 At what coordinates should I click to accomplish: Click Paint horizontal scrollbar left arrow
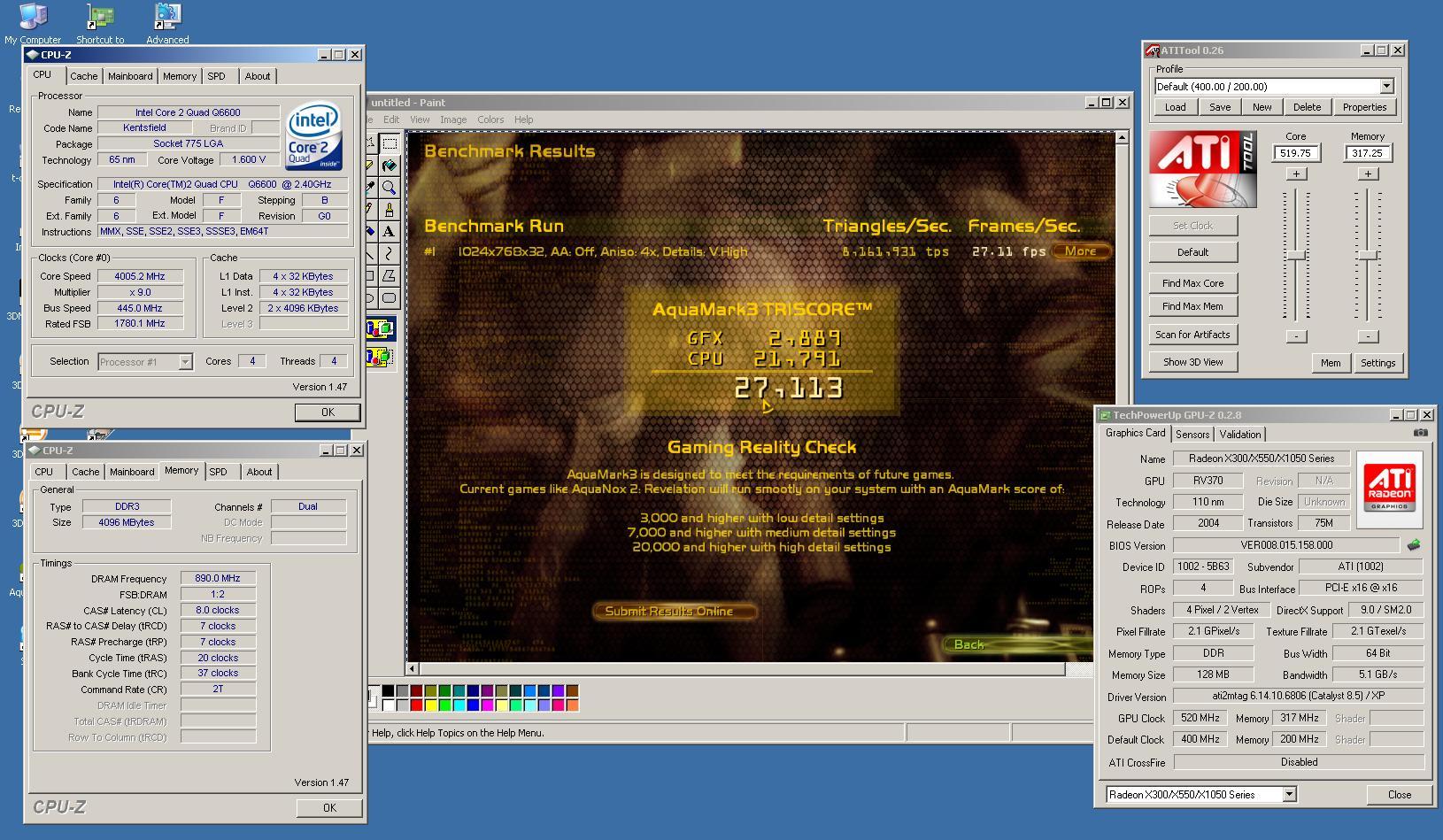click(x=413, y=669)
